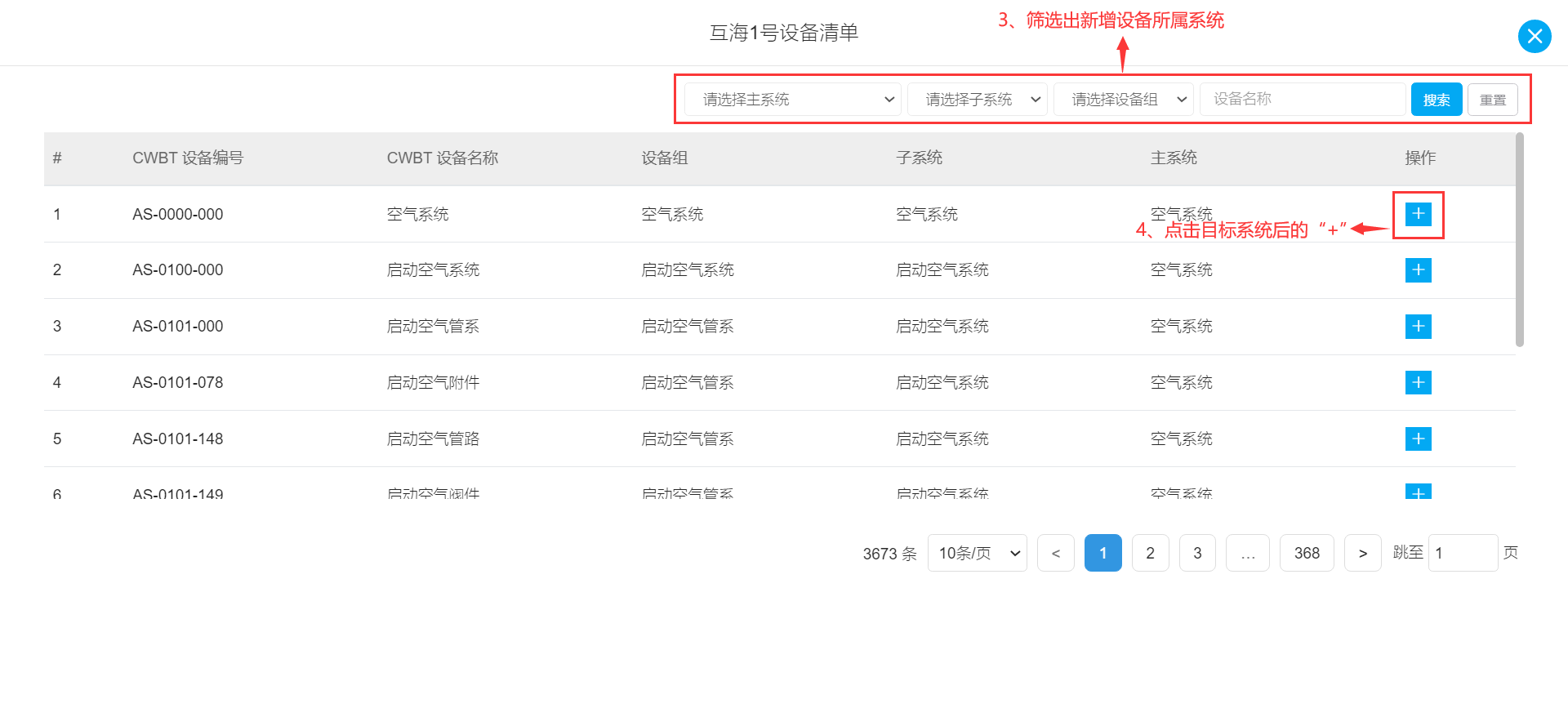The width and height of the screenshot is (1568, 708).
Task: Open the 请选择设备组 dropdown
Action: pos(1124,100)
